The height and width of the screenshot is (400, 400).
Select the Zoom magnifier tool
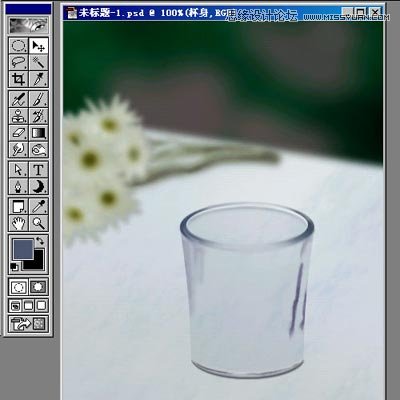click(x=38, y=223)
